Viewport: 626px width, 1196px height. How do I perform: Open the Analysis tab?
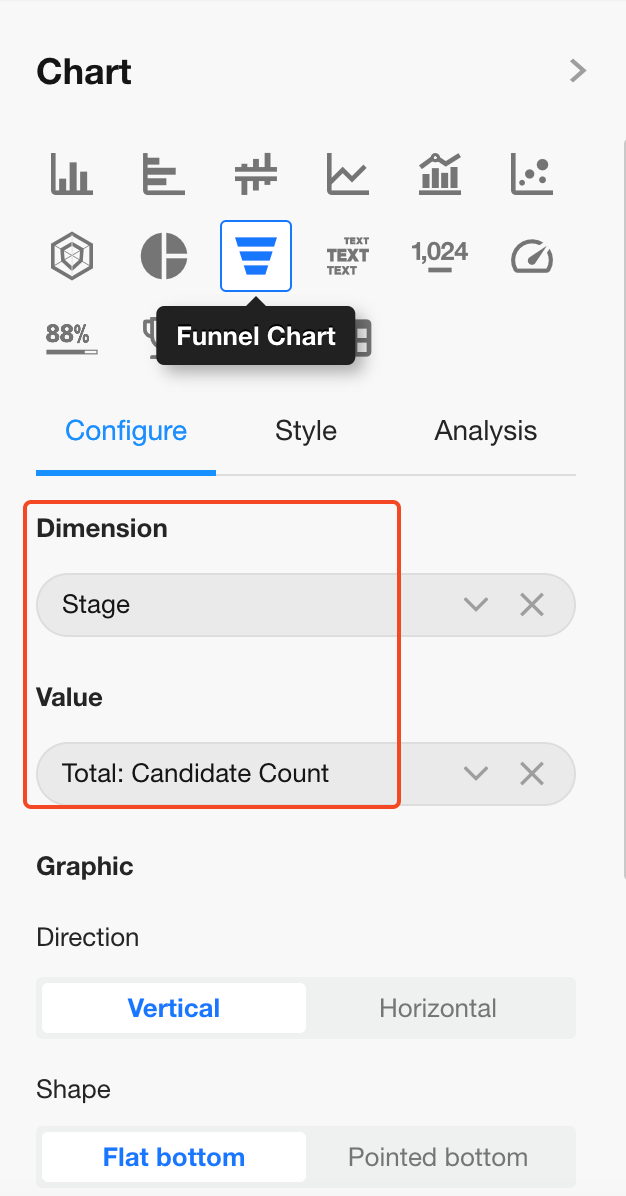[x=486, y=431]
